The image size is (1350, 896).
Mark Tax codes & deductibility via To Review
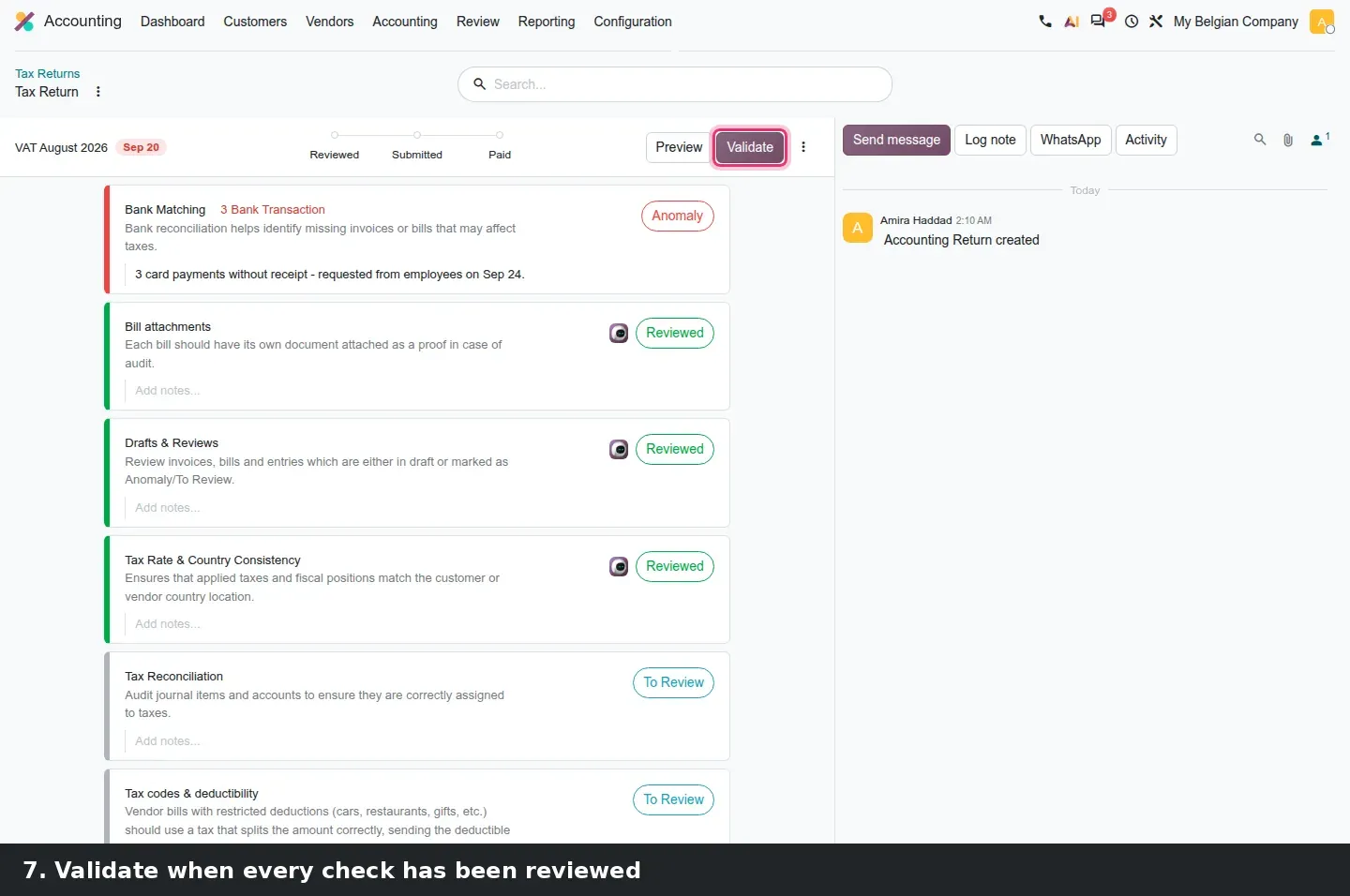click(673, 799)
